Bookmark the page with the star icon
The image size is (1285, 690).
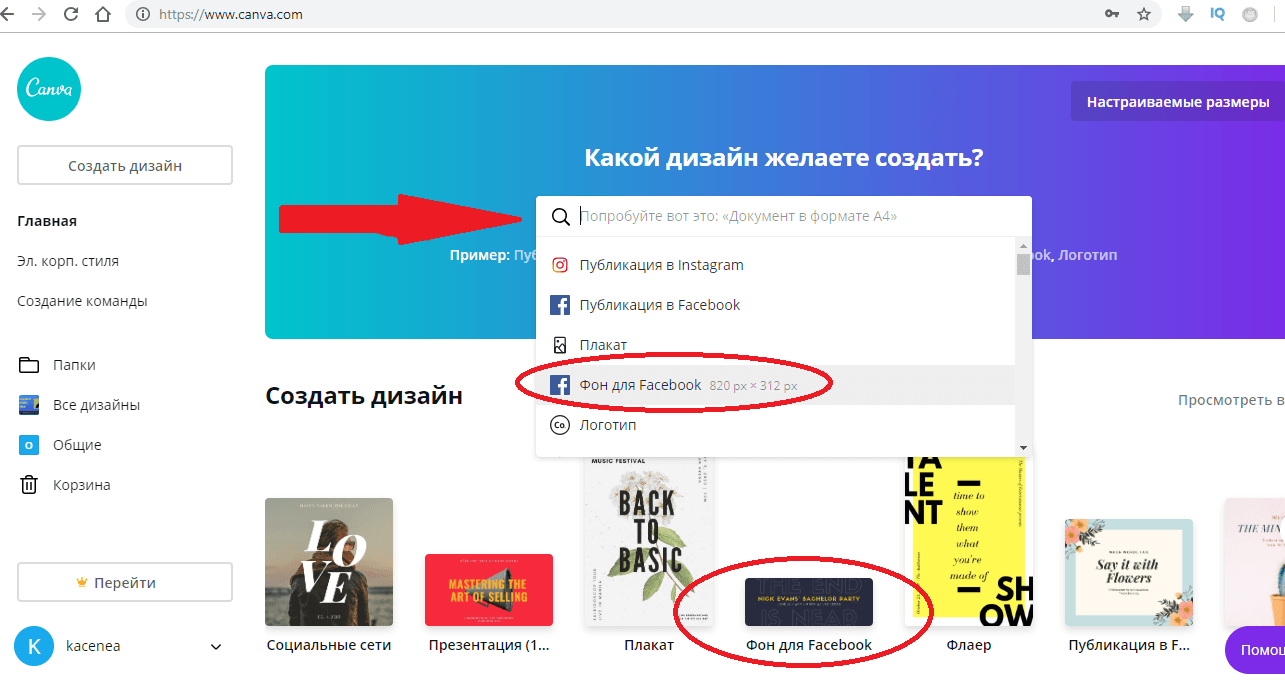point(1144,15)
